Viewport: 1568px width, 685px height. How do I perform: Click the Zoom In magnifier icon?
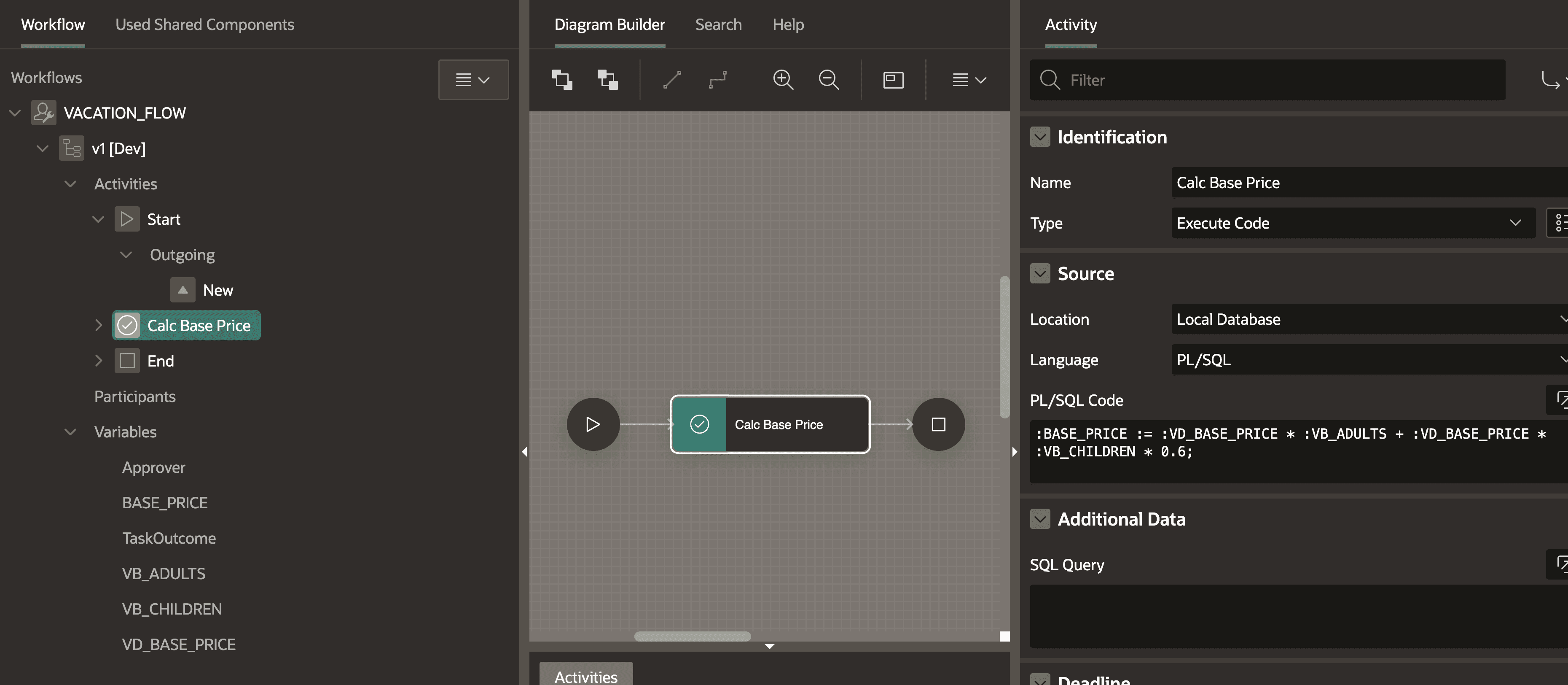783,80
